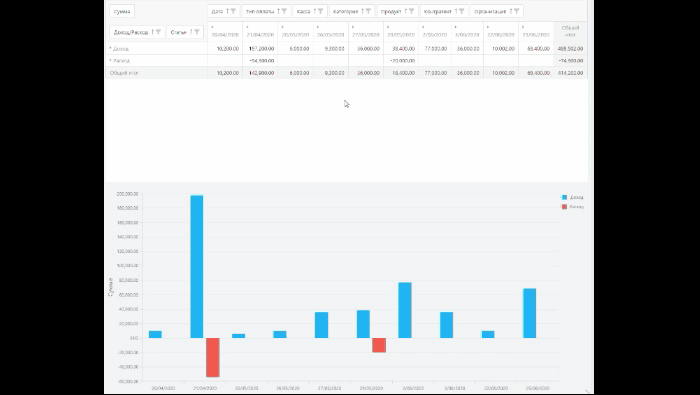
Task: Toggle the Доход series in chart legend
Action: pyautogui.click(x=572, y=197)
